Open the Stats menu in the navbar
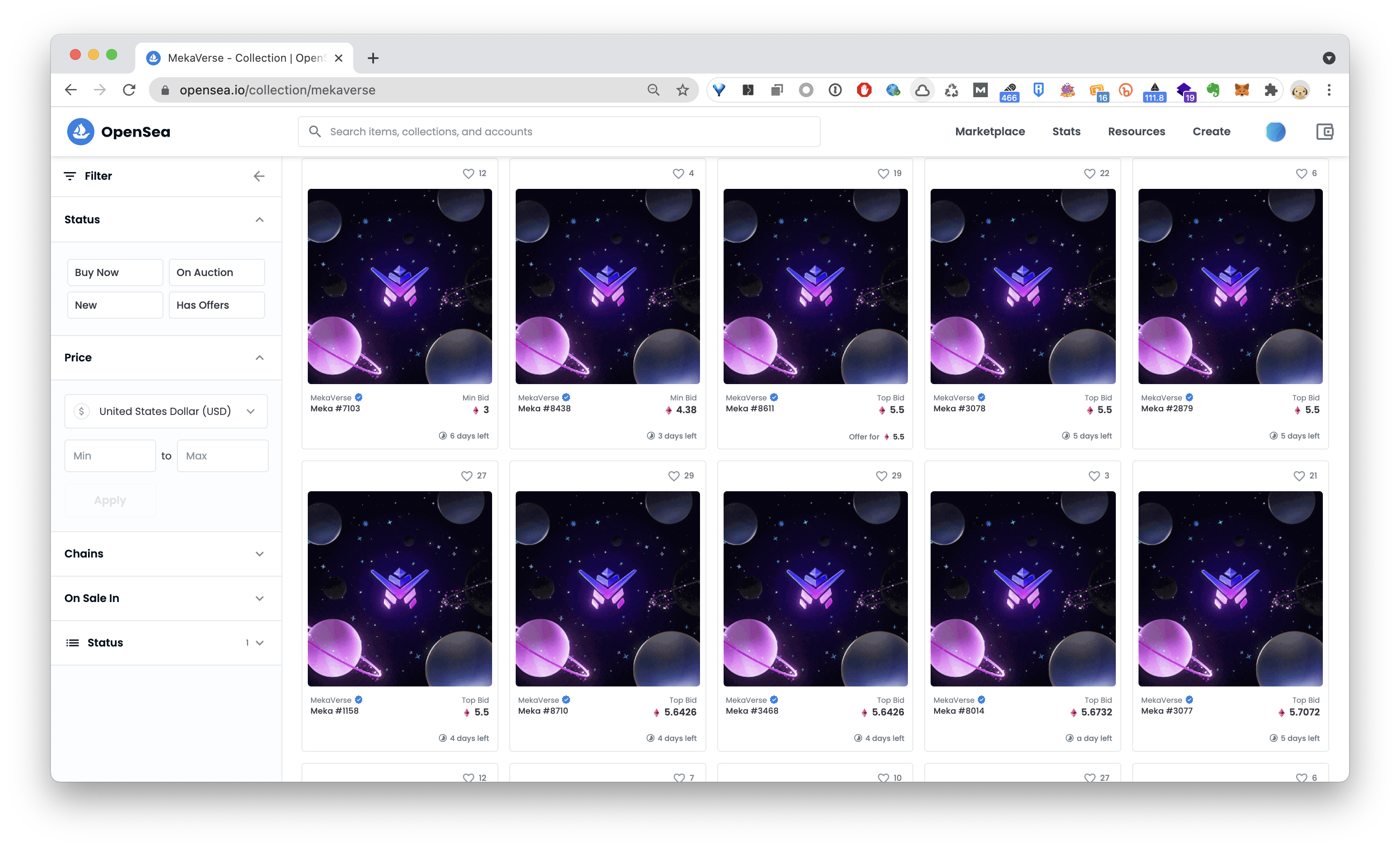Viewport: 1400px width, 849px height. pos(1066,131)
